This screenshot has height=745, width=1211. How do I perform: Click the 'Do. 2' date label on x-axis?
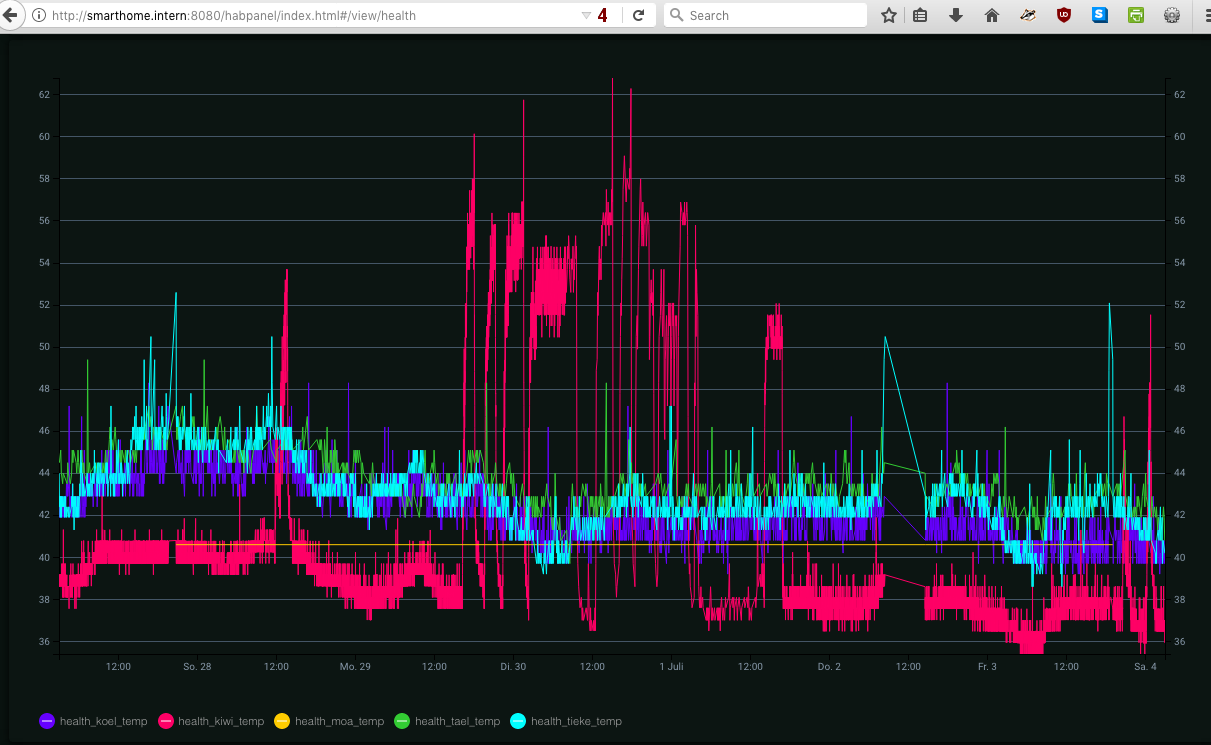click(x=829, y=666)
